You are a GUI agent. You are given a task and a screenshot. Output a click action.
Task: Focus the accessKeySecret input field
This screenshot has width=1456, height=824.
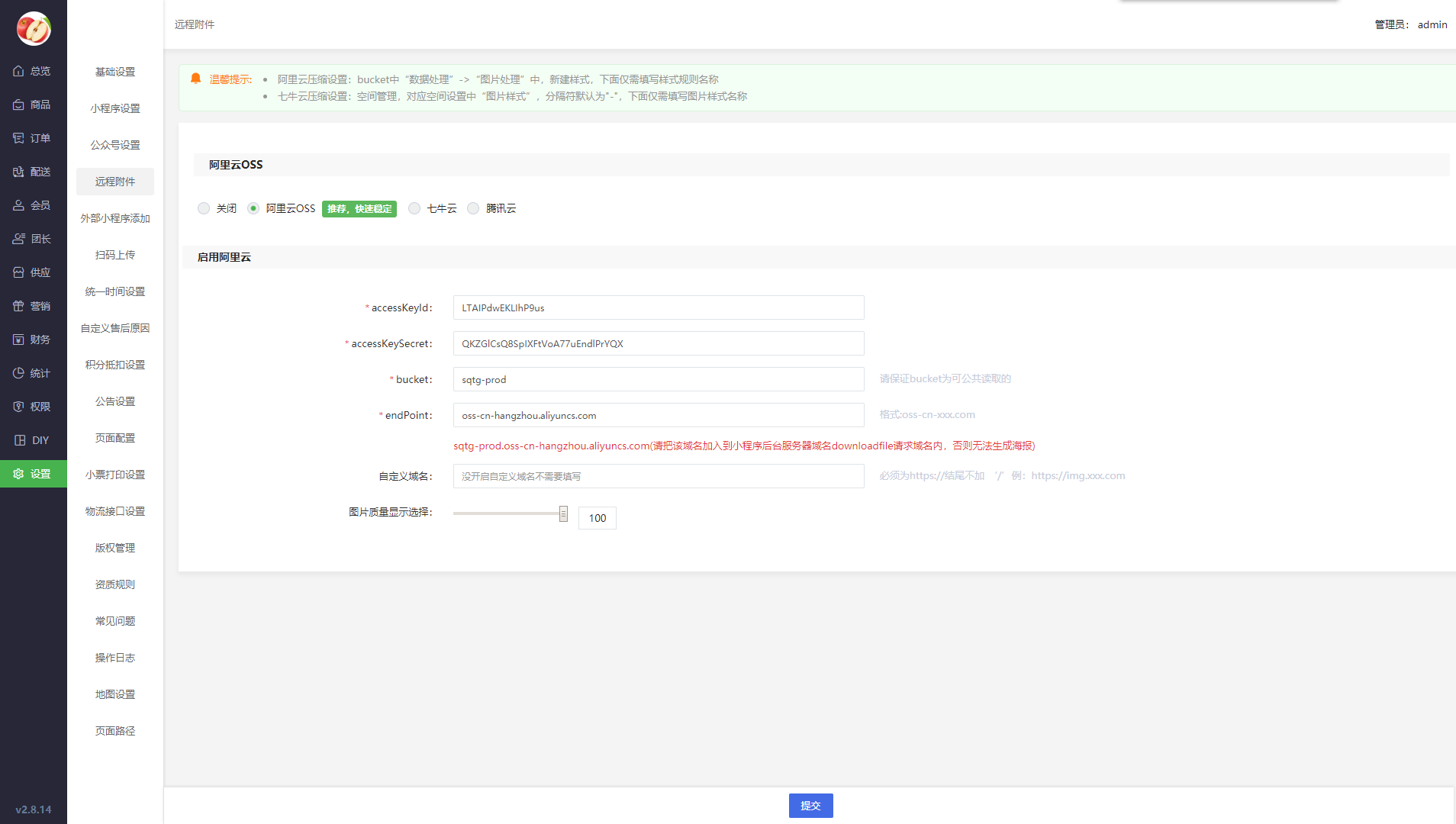pos(659,343)
